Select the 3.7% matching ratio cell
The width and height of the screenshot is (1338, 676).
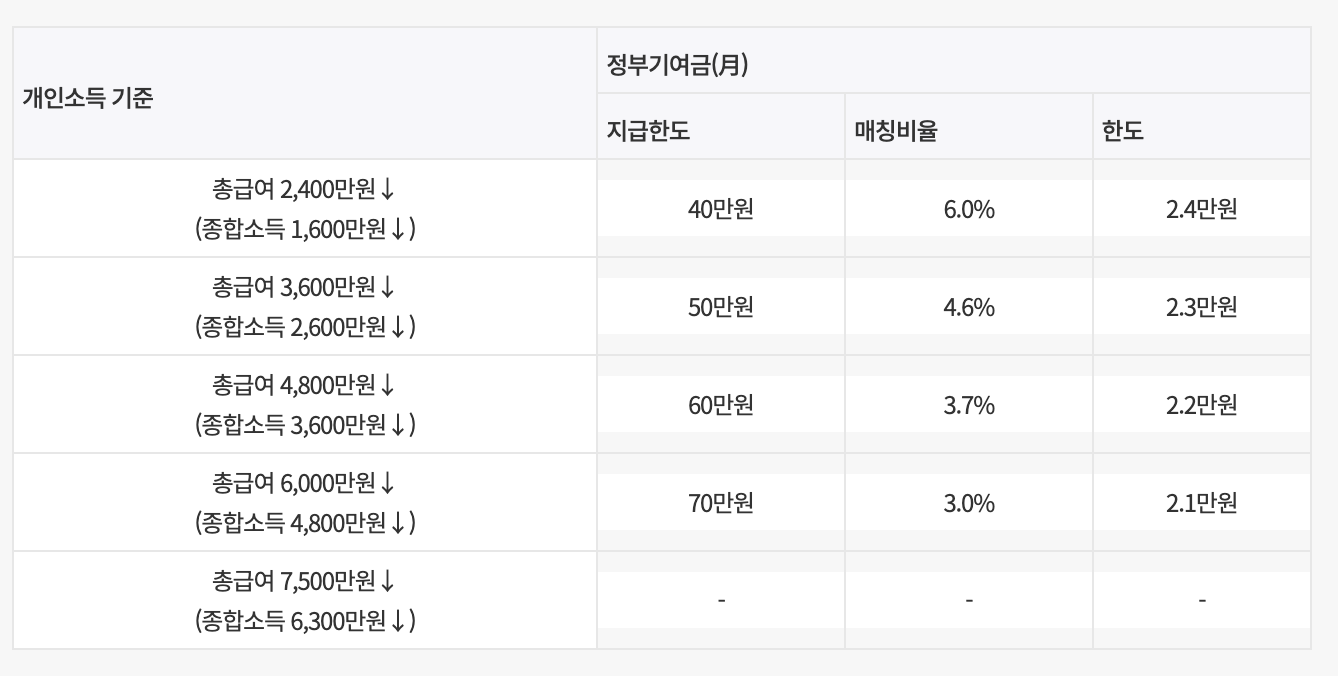tap(969, 404)
